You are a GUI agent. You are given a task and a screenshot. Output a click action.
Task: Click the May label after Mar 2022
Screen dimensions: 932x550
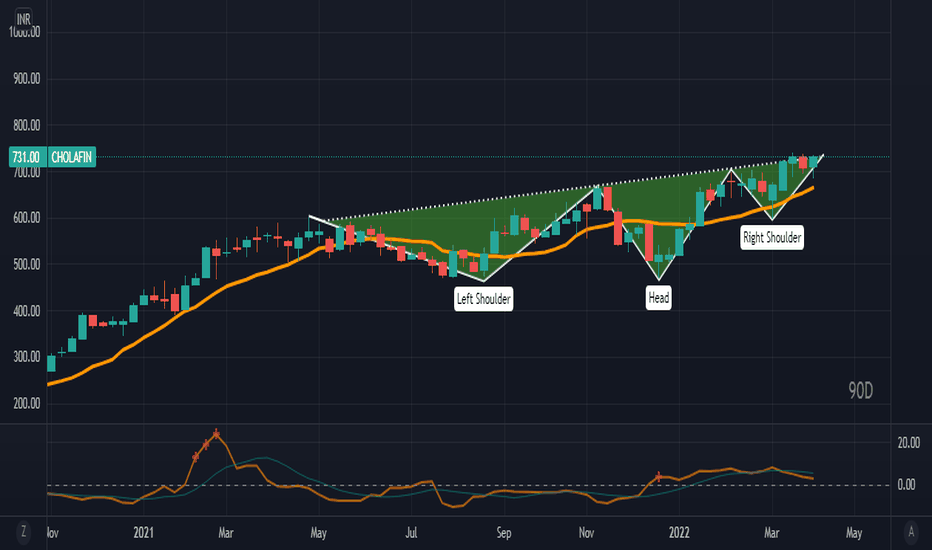tap(854, 532)
